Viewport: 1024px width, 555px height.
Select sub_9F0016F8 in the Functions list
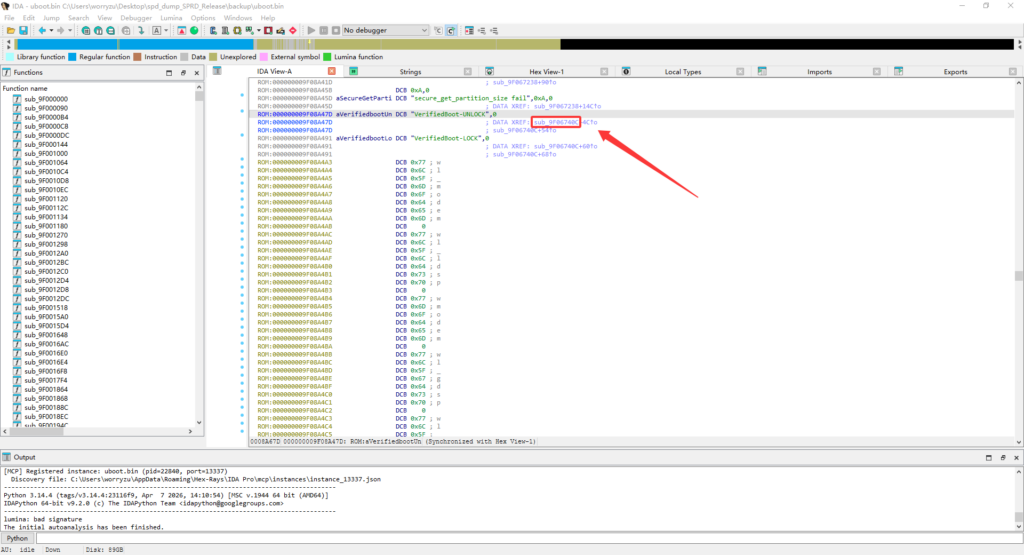46,372
